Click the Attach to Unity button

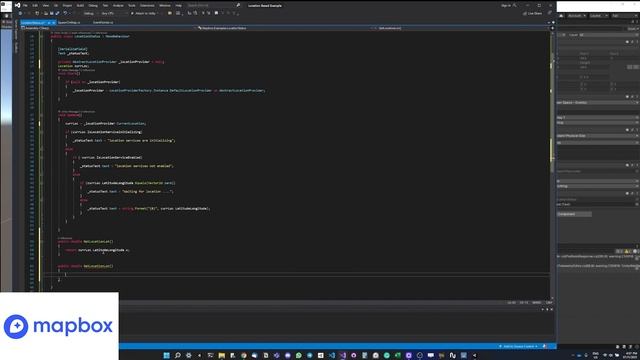tap(144, 13)
